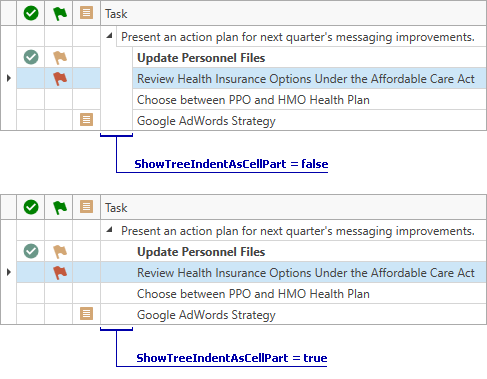Click the red flag on selected row in bottom grid

(x=60, y=273)
